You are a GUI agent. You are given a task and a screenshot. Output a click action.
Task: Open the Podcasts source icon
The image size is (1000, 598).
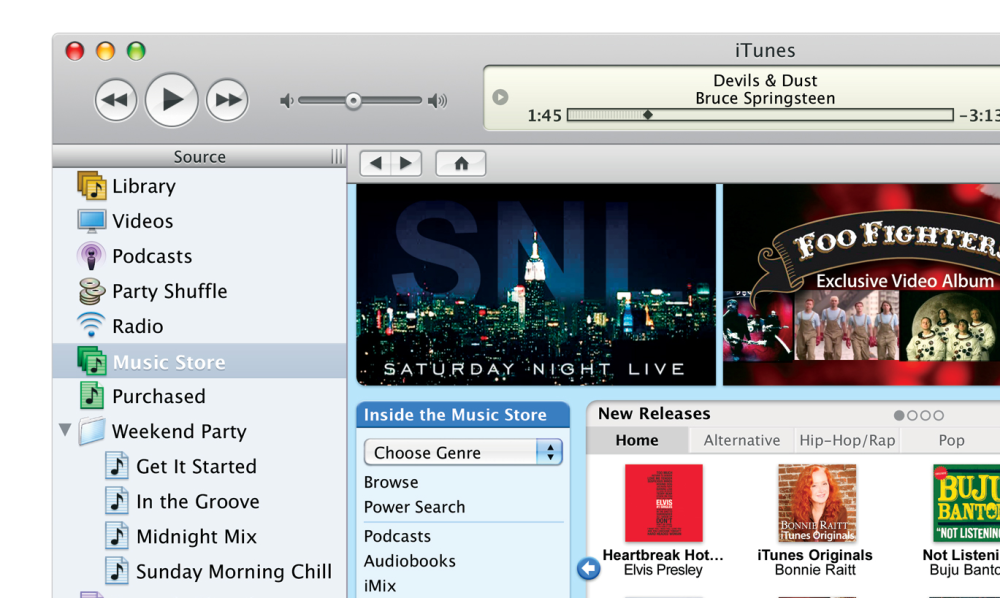pos(92,257)
